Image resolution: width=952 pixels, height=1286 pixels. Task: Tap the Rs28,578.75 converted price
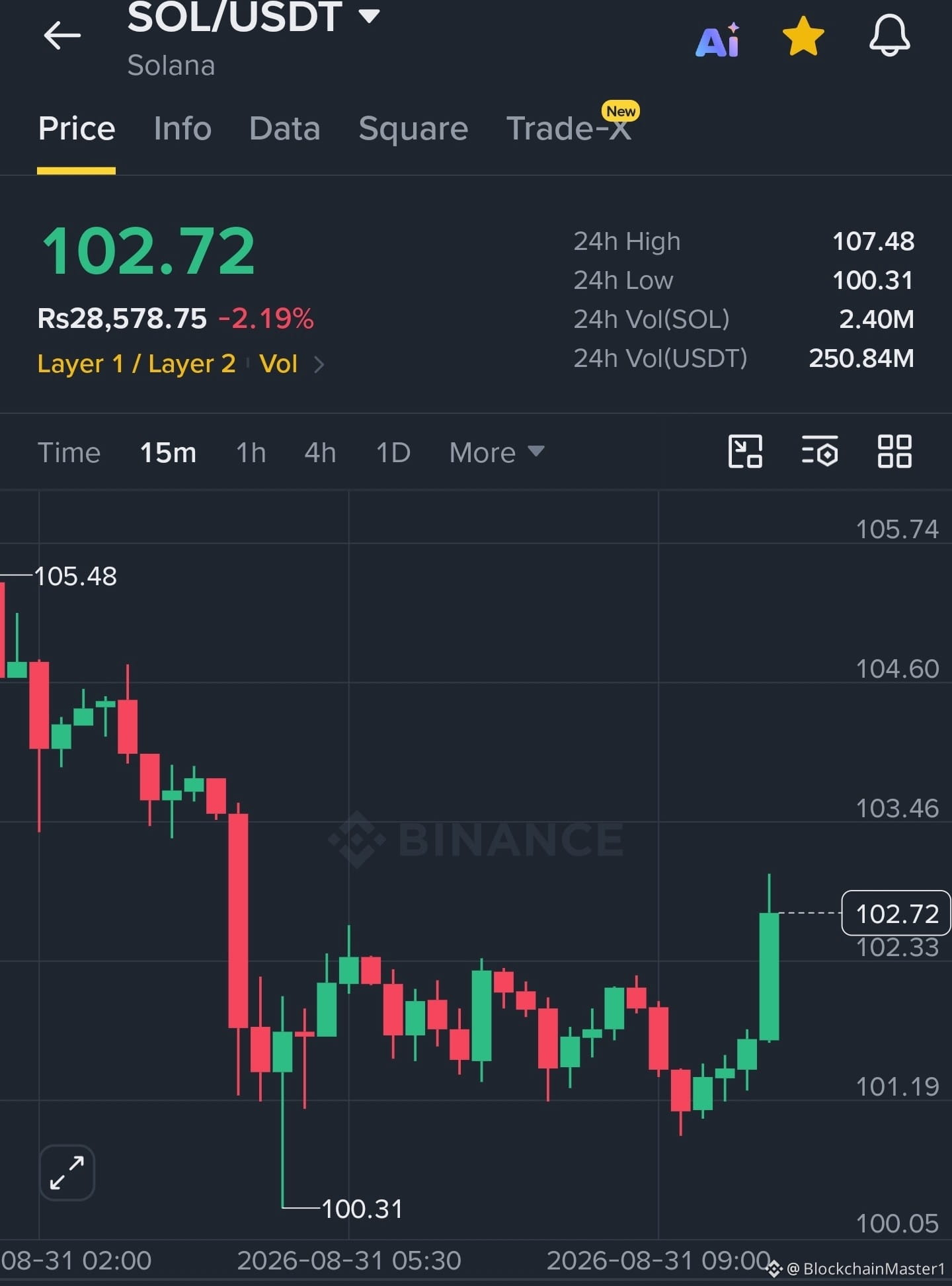(122, 319)
